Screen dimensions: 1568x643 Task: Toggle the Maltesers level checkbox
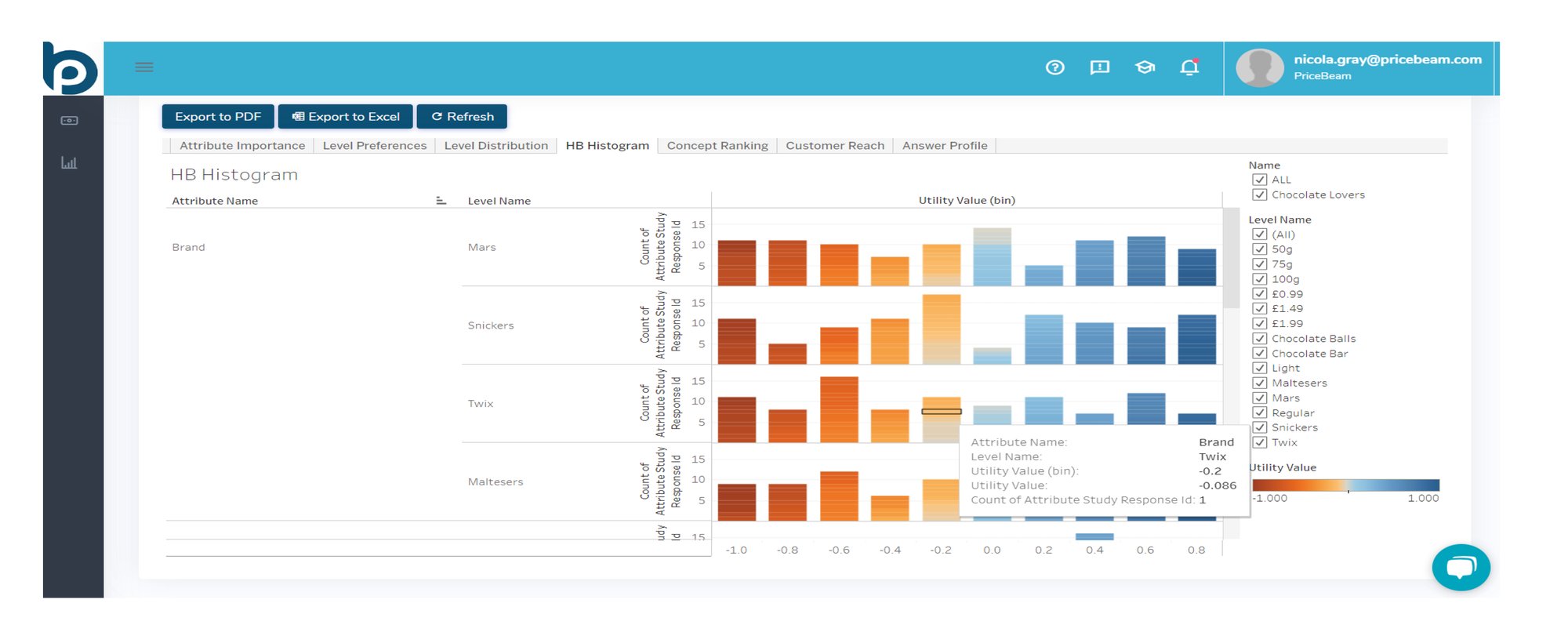pos(1260,383)
